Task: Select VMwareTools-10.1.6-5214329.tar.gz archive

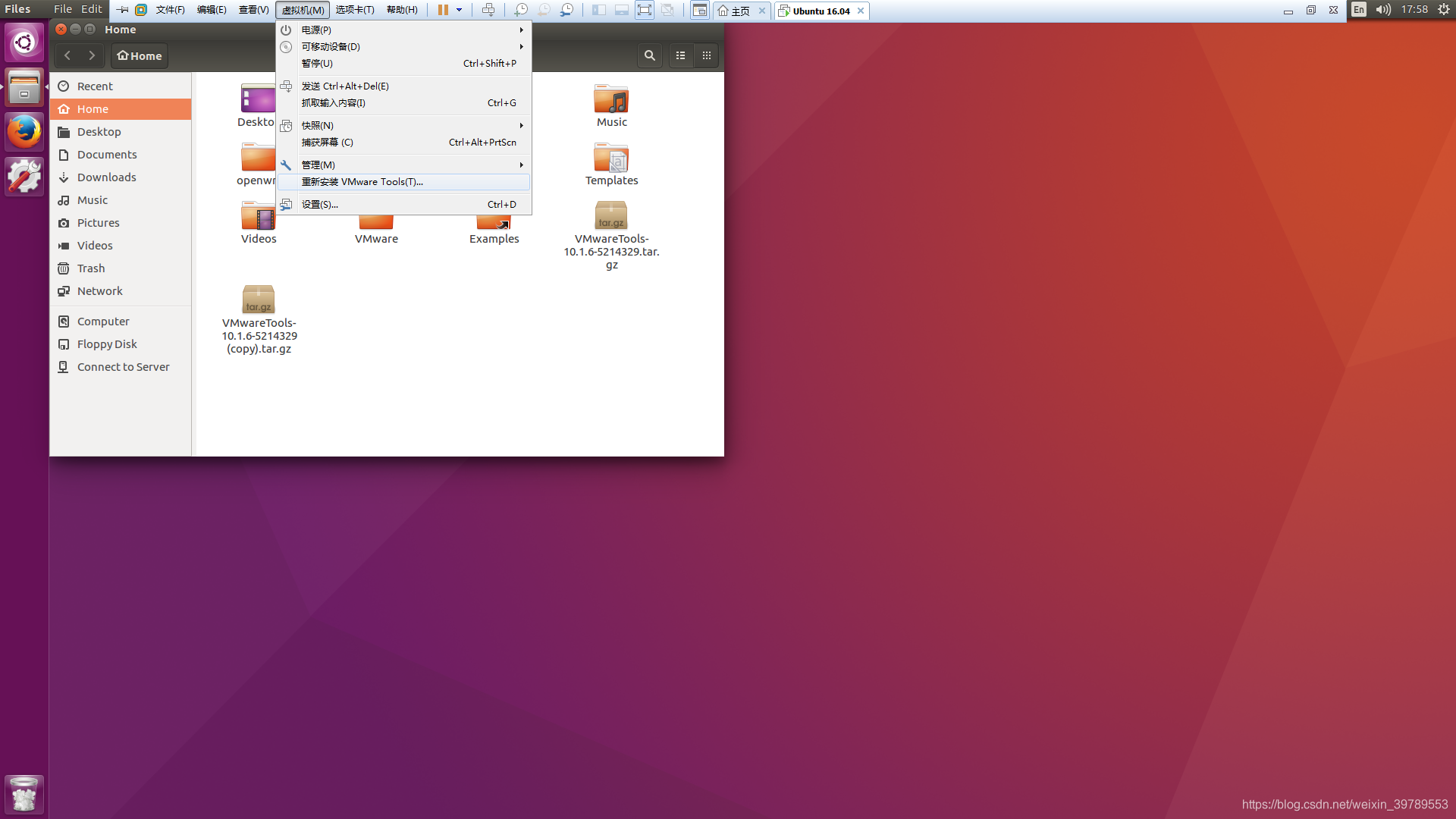Action: [611, 215]
